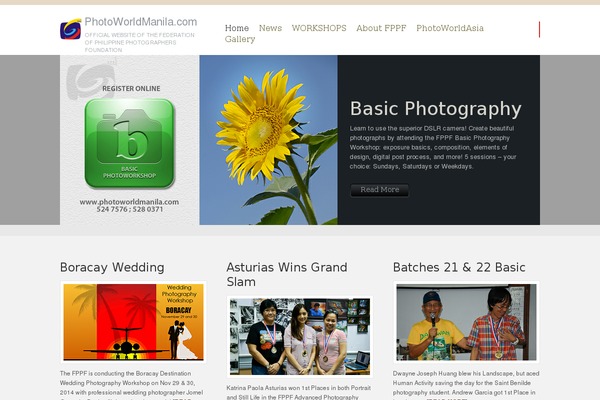
Task: Click the Basic Photography slide heading
Action: tap(435, 109)
